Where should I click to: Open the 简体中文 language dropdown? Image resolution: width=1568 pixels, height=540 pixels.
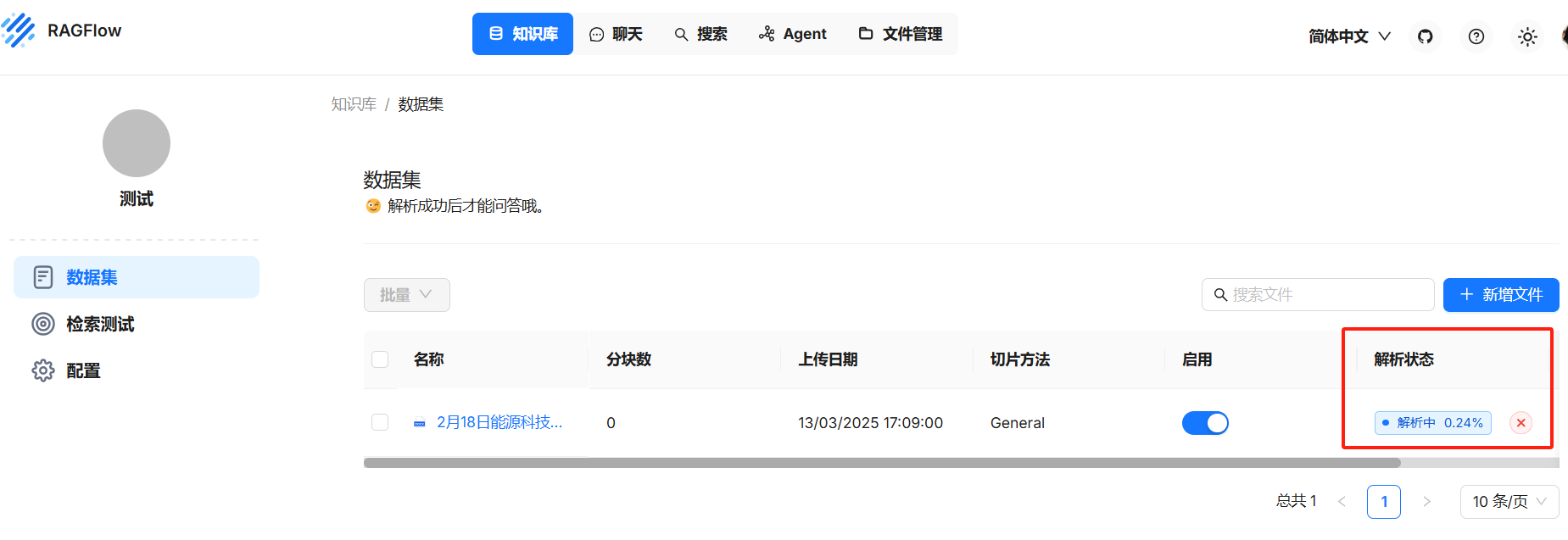(1349, 36)
